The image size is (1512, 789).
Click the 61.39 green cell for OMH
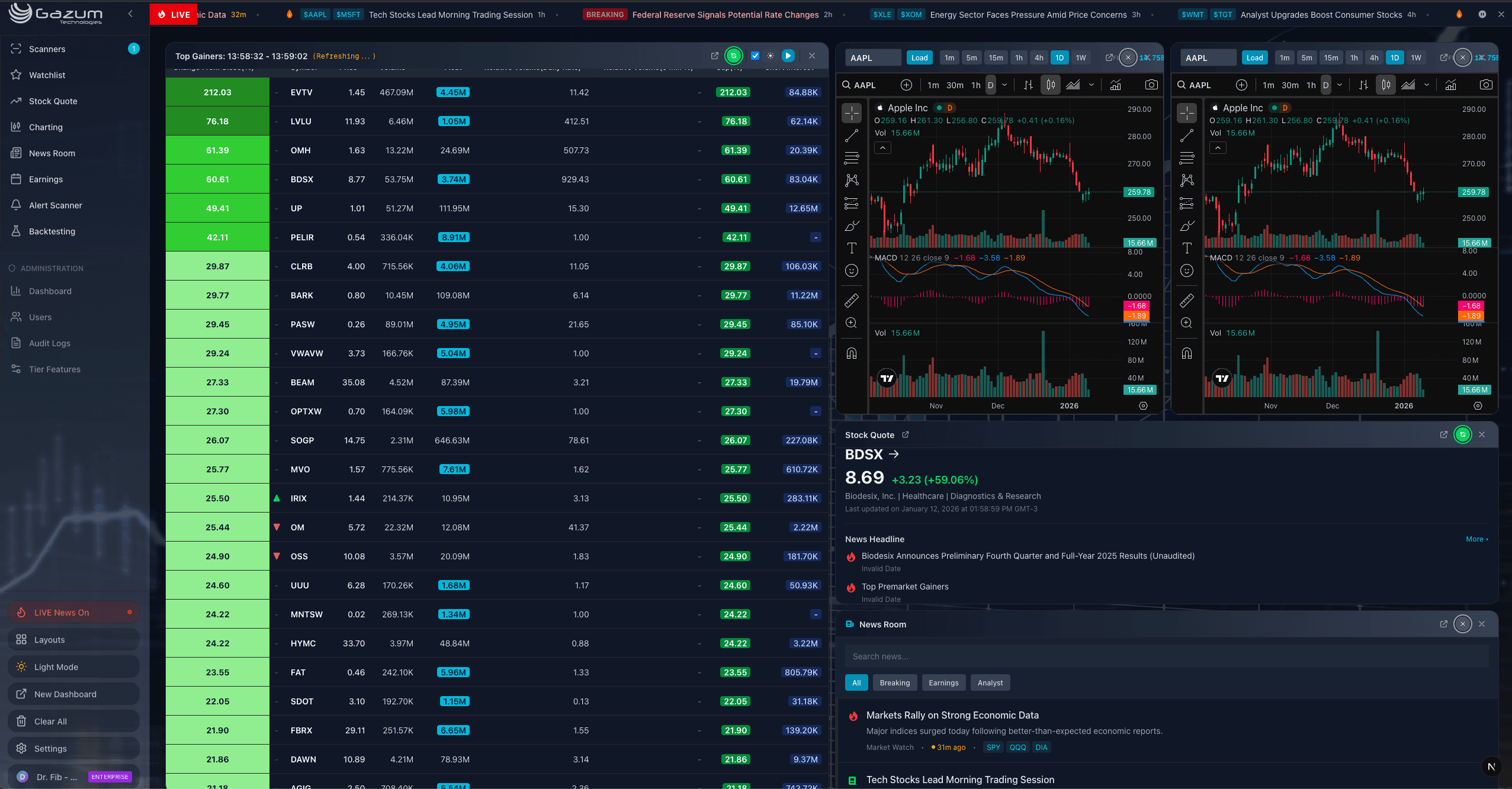tap(217, 150)
